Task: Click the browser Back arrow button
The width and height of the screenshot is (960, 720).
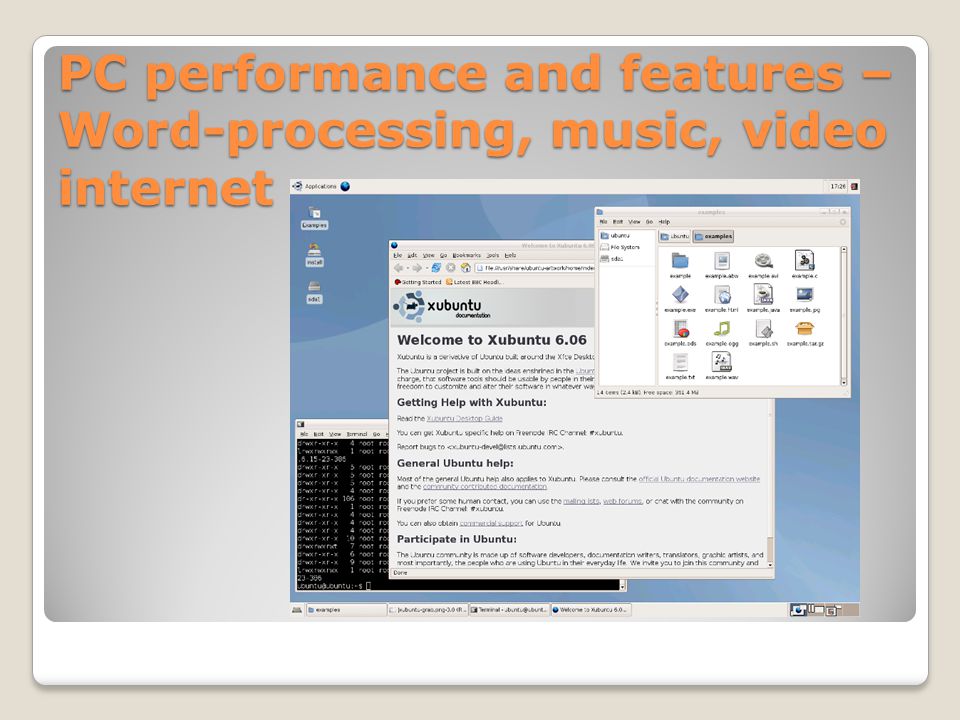Action: [x=399, y=268]
